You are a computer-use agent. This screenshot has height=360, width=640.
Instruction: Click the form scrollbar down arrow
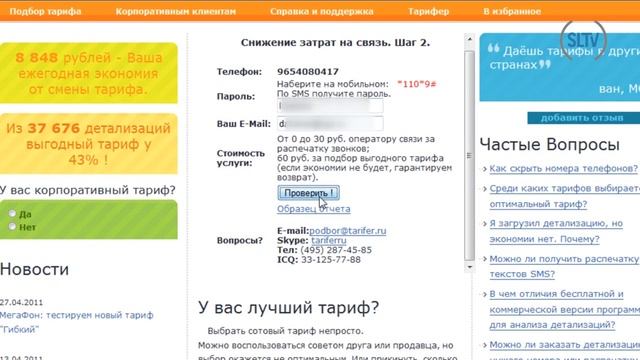[469, 267]
